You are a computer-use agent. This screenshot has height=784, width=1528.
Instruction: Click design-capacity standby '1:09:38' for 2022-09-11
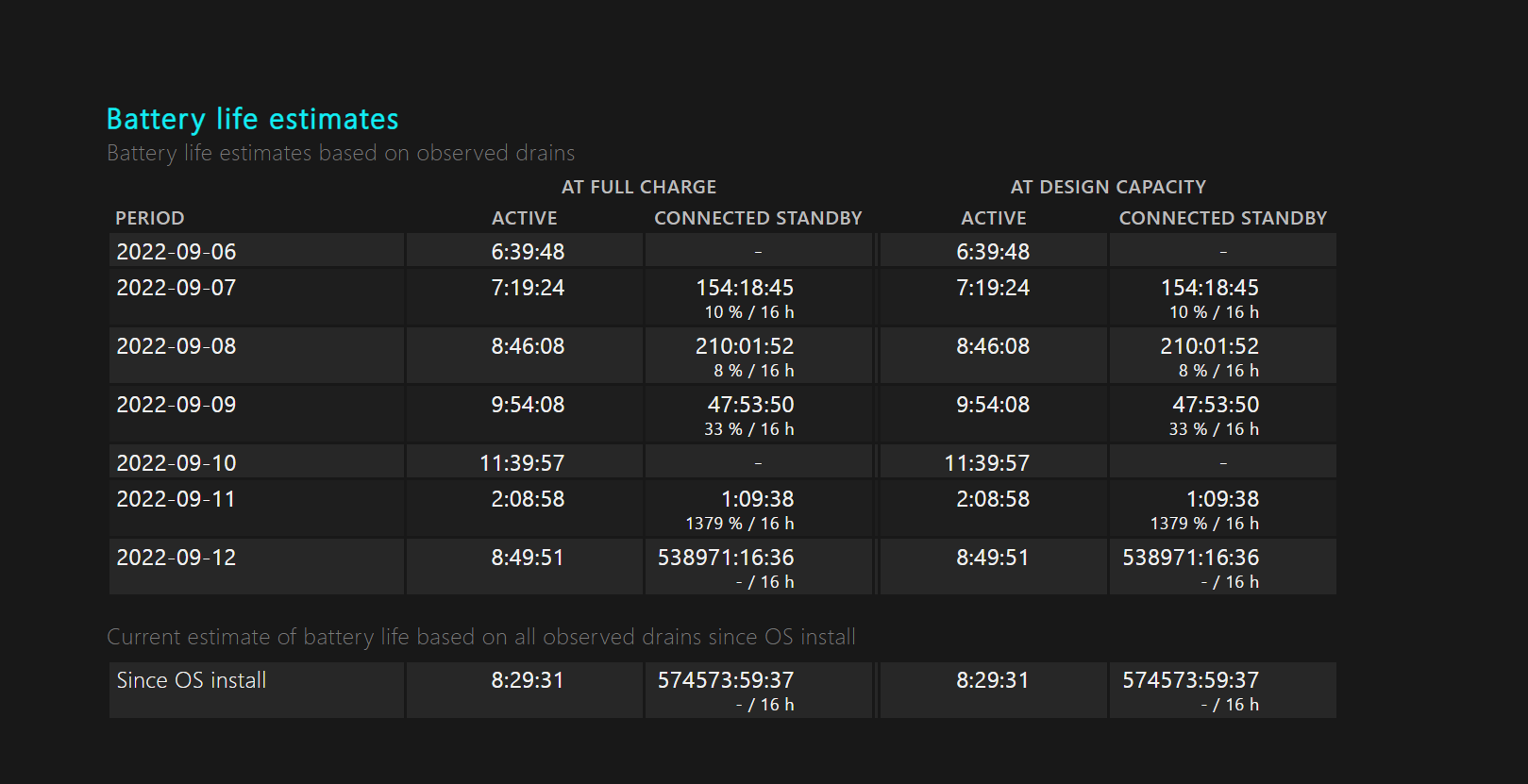pos(1223,499)
